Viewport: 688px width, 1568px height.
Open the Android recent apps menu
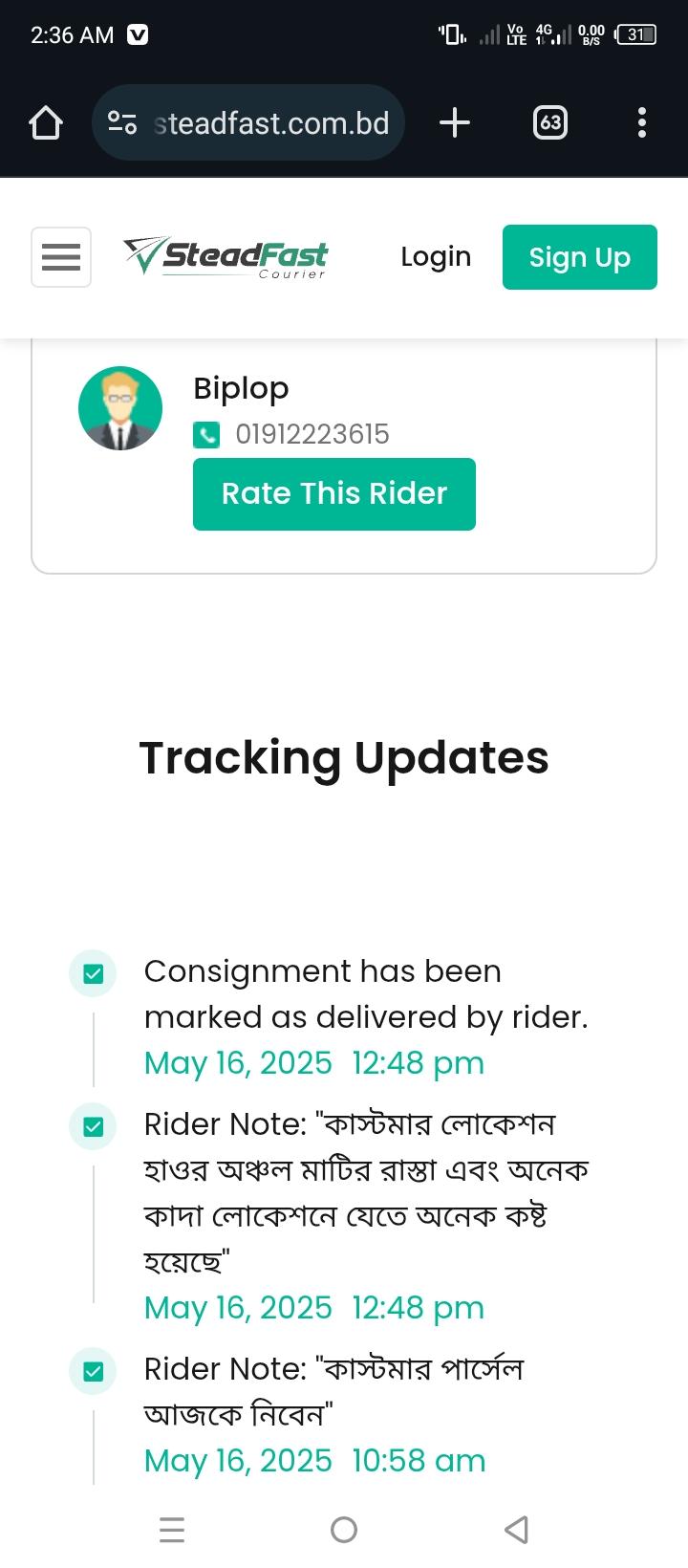[172, 1530]
